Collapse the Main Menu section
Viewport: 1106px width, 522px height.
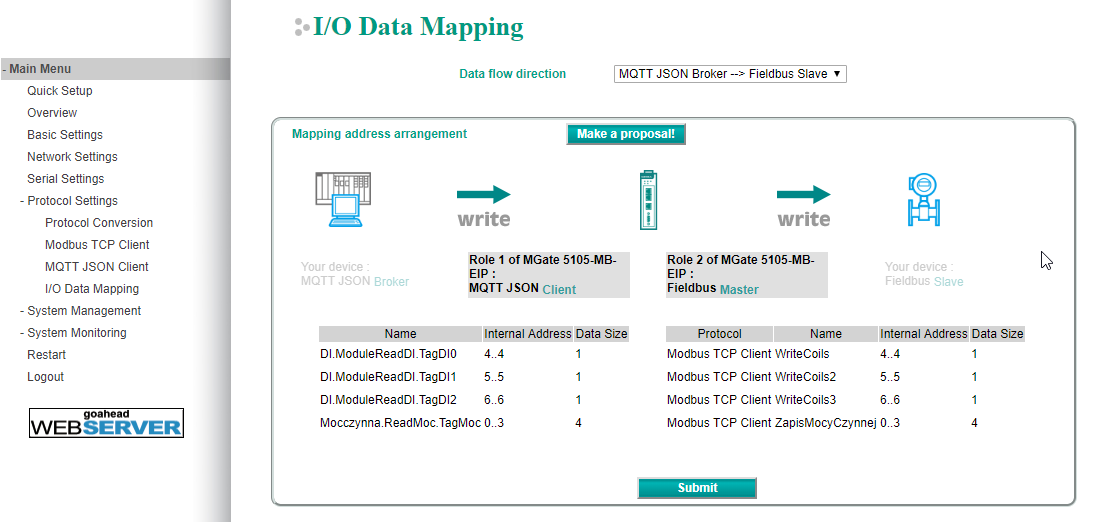coord(38,69)
